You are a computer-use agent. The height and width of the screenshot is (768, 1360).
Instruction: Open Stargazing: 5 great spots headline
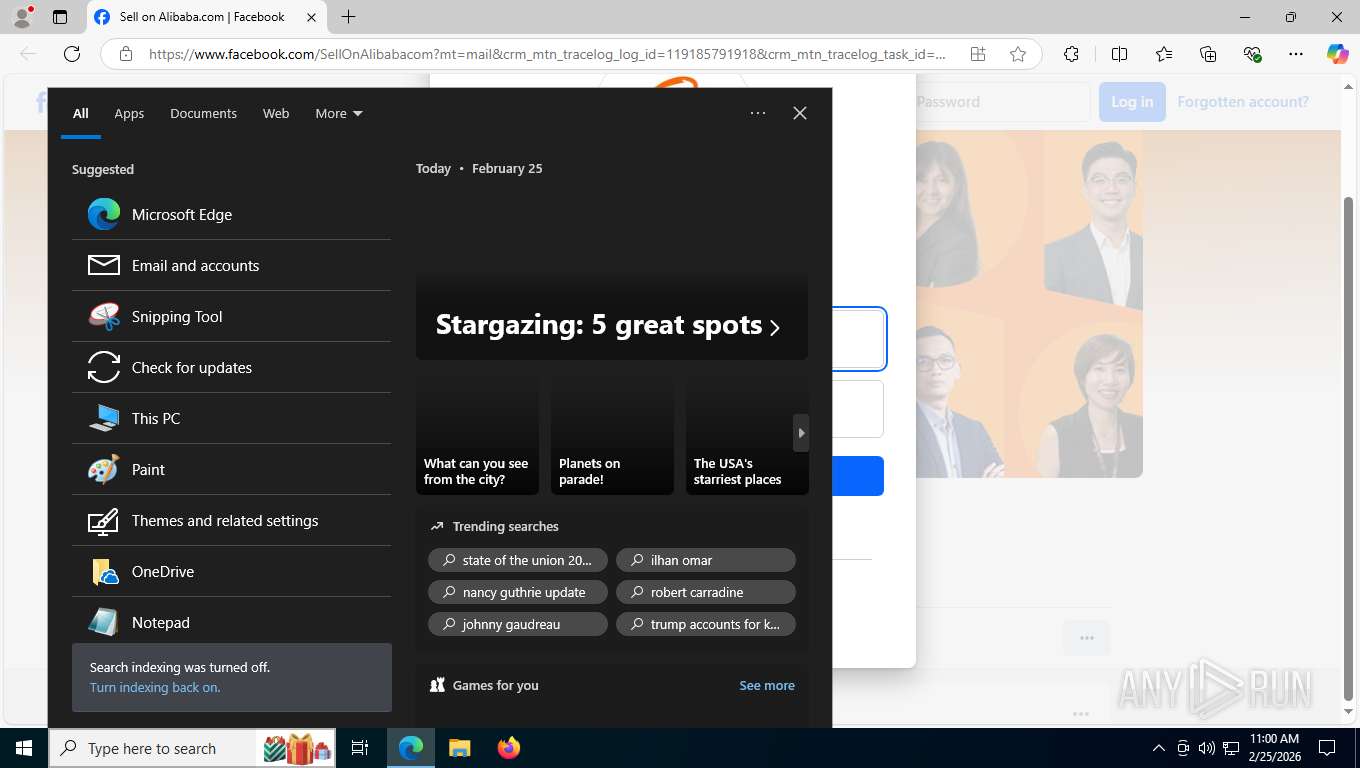pos(608,325)
